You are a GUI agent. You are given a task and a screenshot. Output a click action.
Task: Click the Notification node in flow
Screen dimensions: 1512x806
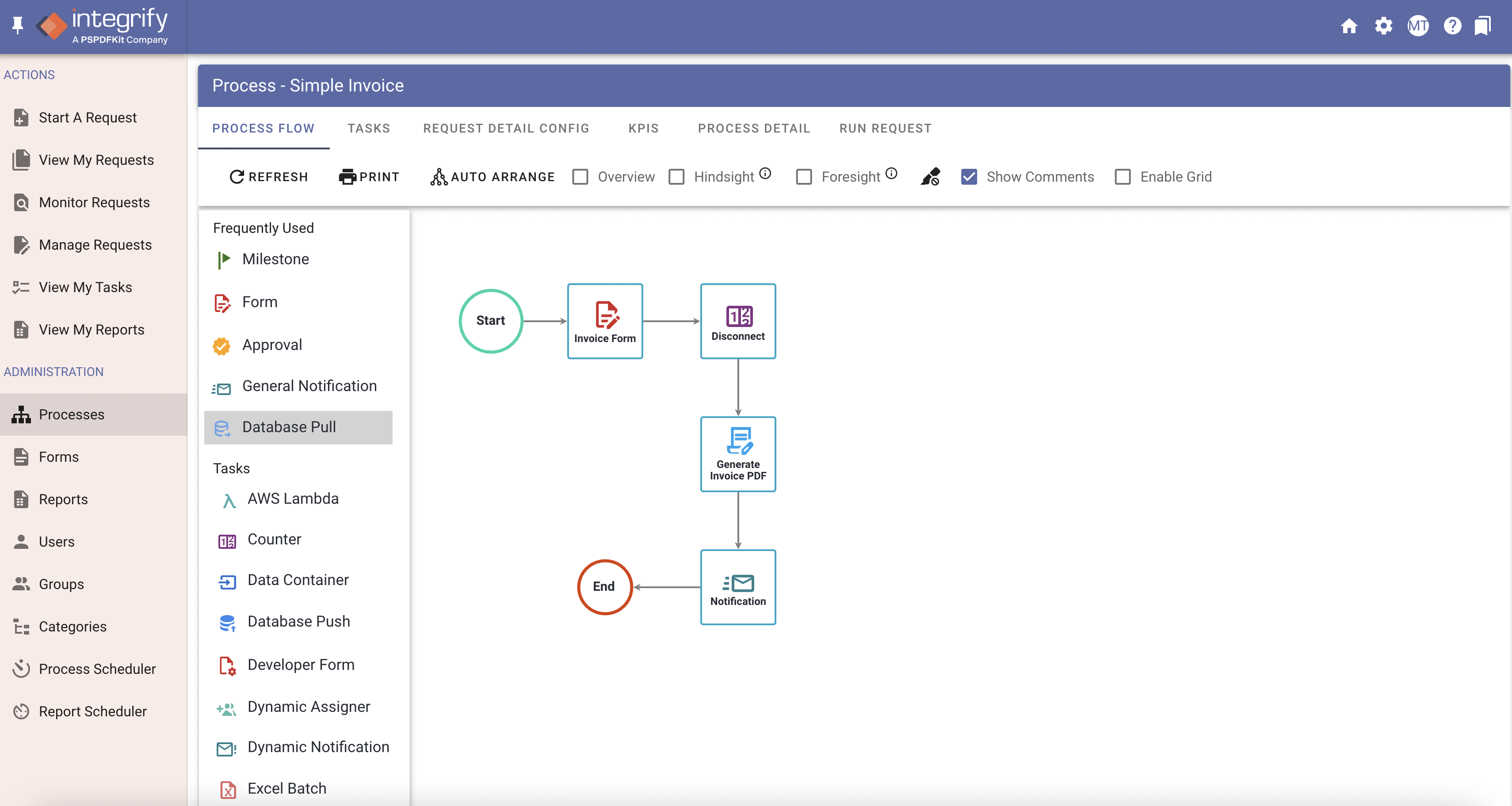coord(738,587)
